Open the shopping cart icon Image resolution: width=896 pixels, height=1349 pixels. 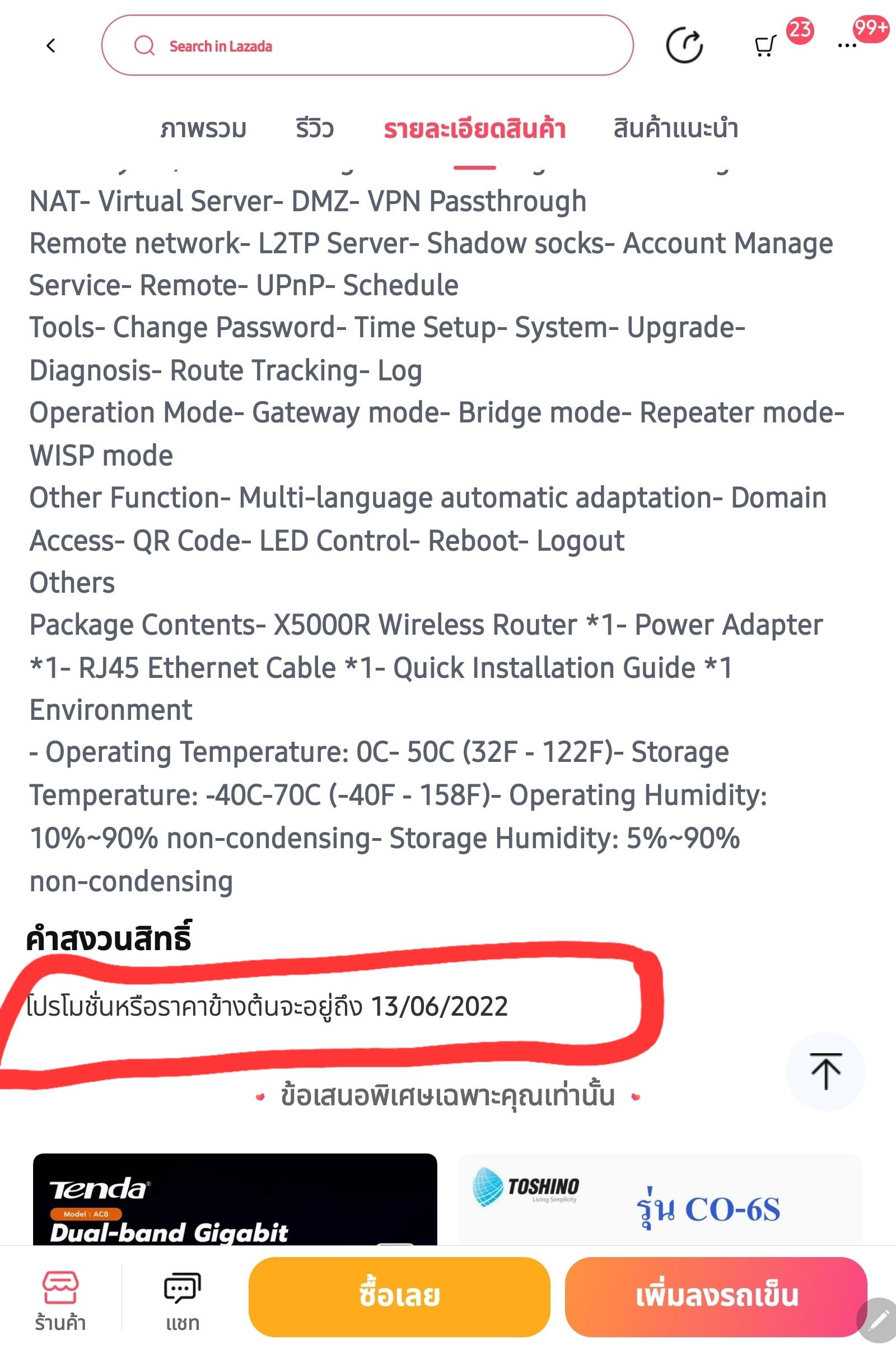765,47
